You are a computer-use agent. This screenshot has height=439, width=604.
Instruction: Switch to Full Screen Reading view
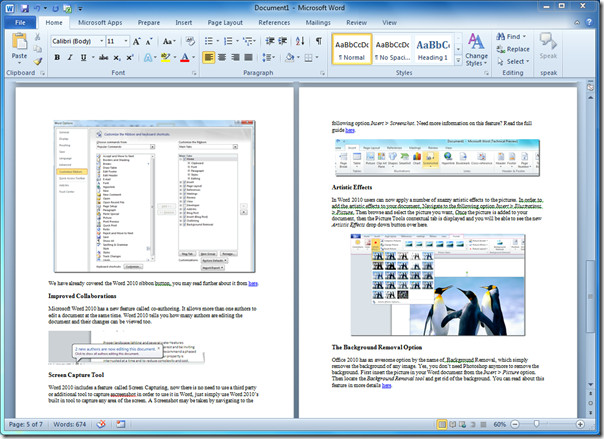[x=453, y=424]
